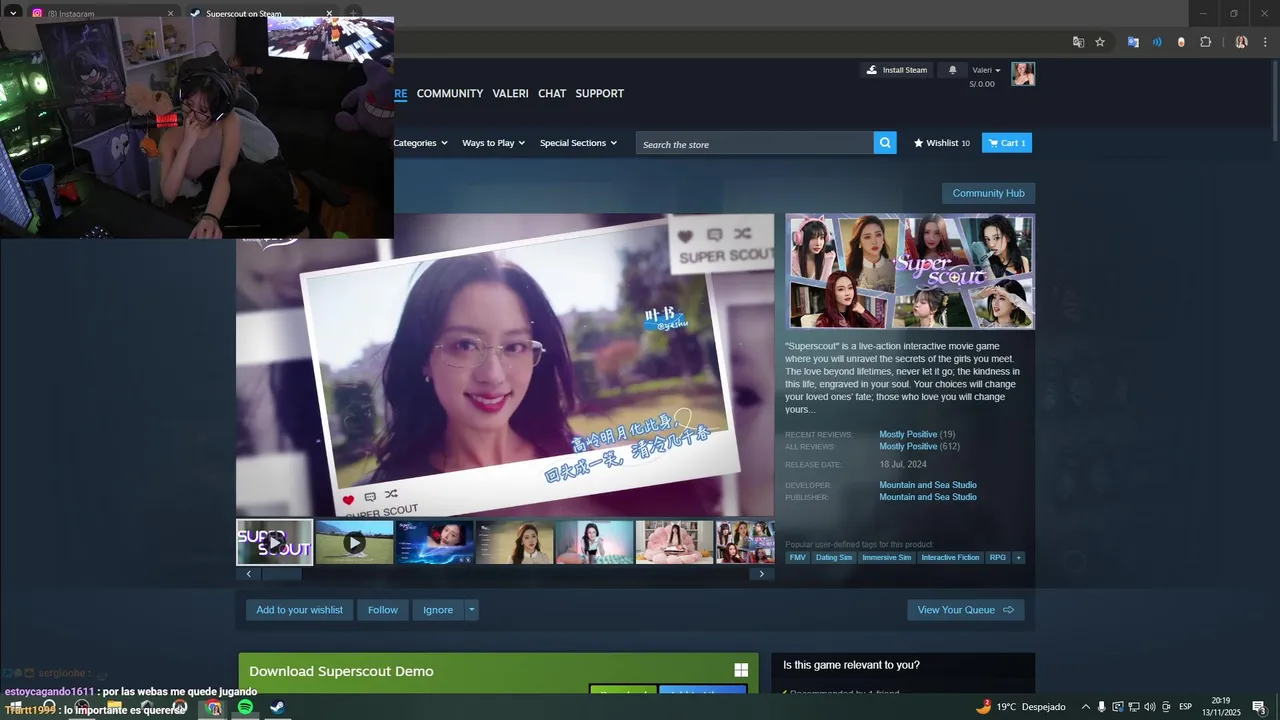Screen dimensions: 1280x720
Task: Play the second video thumbnail with play icon
Action: point(354,542)
